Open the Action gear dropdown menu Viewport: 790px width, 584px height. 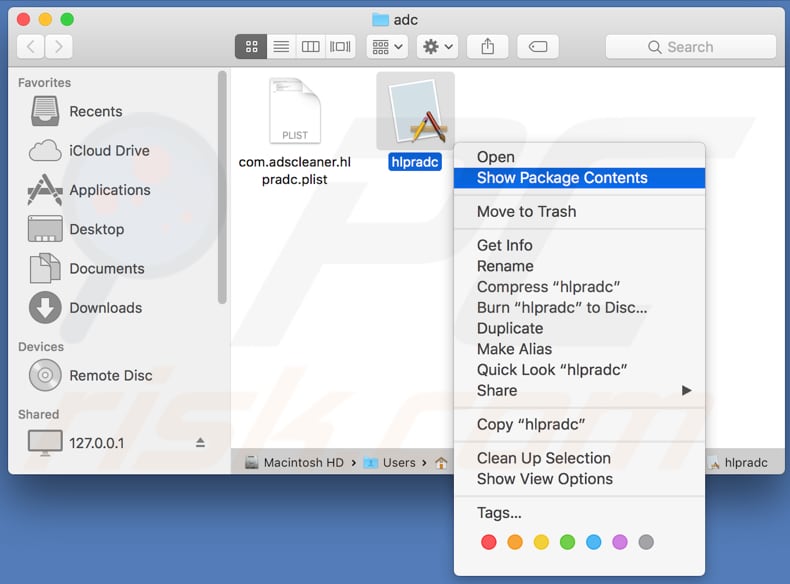coord(438,46)
